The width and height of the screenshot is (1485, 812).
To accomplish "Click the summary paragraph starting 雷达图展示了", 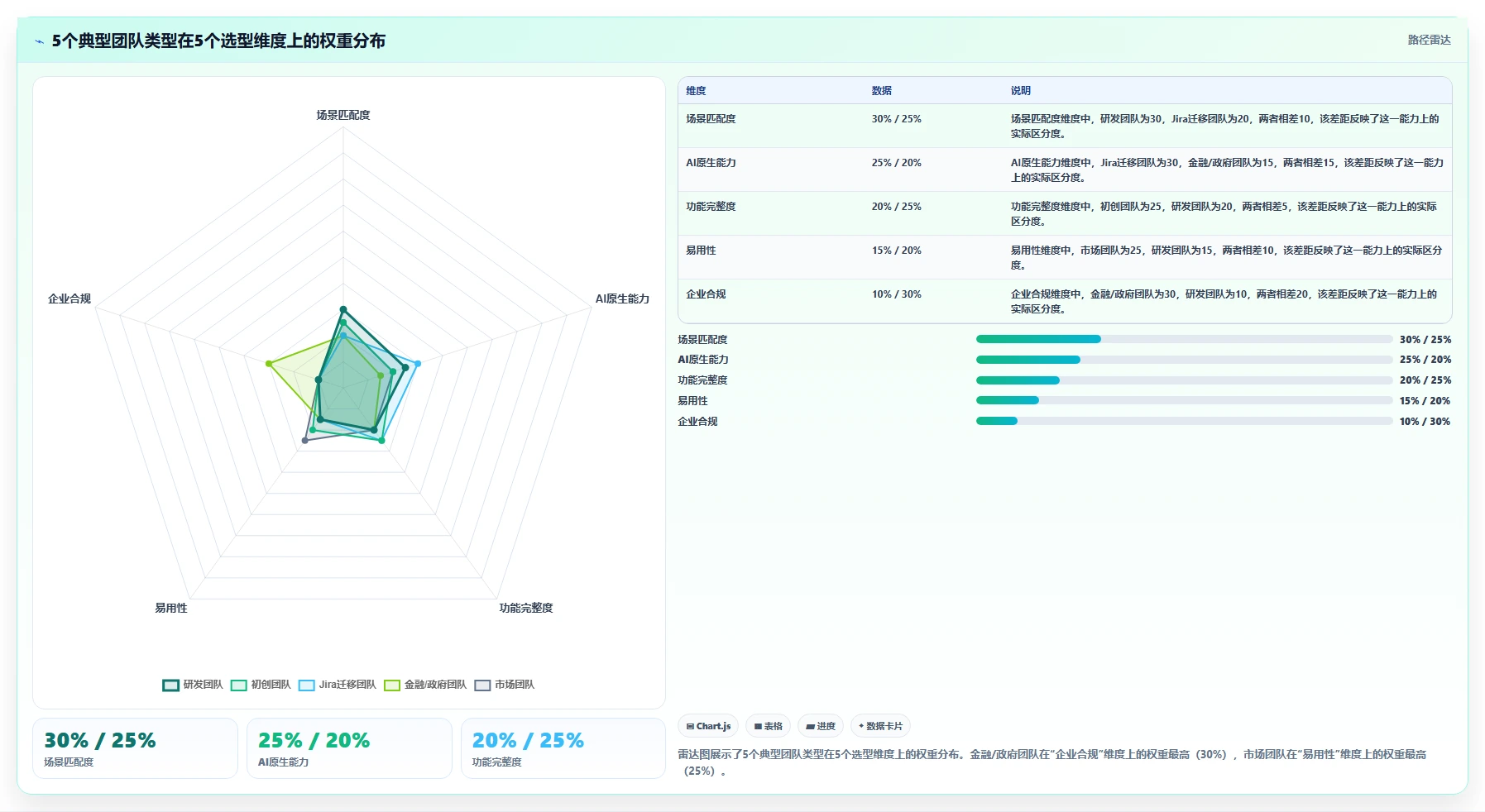I will [x=1051, y=762].
